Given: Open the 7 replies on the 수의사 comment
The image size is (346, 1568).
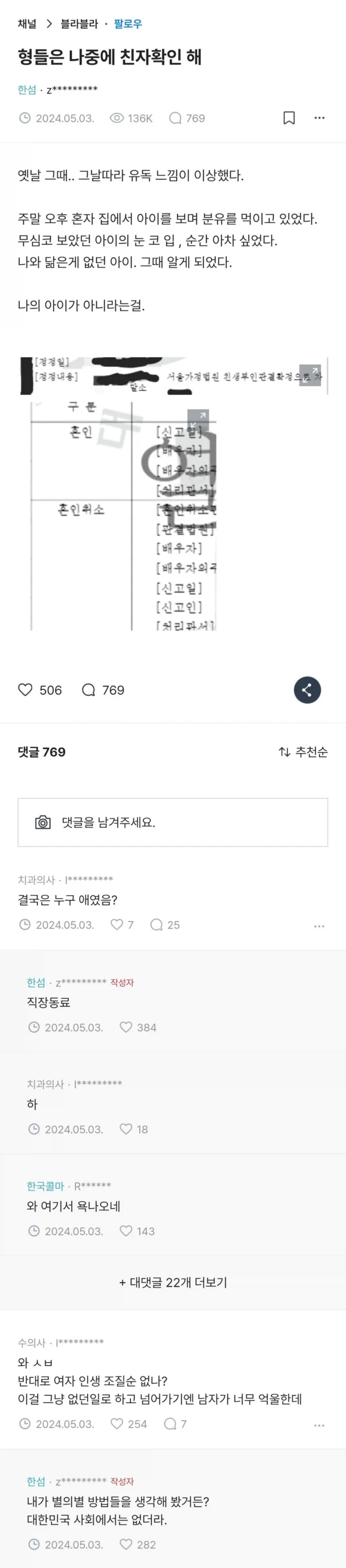Looking at the screenshot, I should pos(175,1424).
